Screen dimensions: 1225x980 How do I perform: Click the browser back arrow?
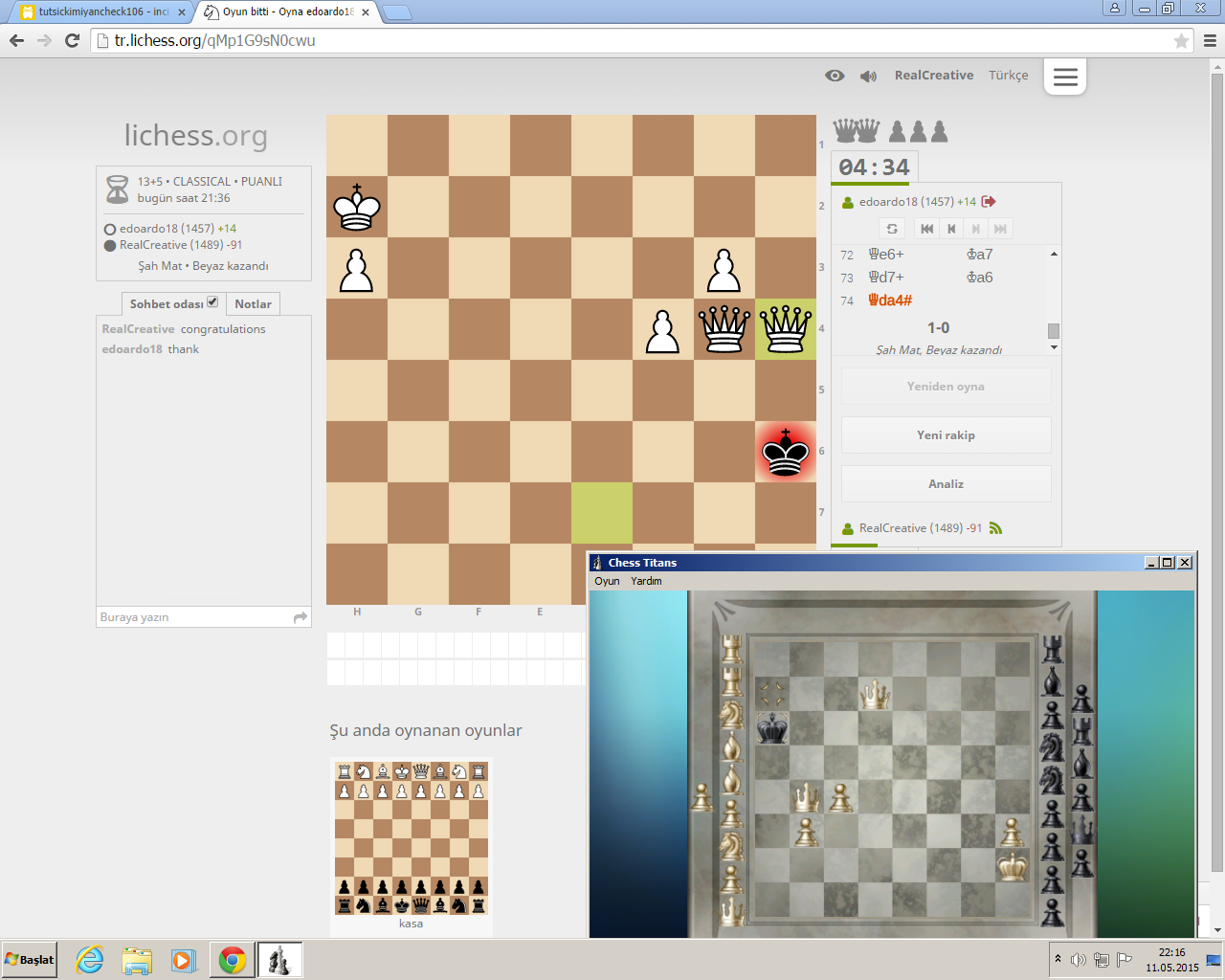click(x=16, y=40)
